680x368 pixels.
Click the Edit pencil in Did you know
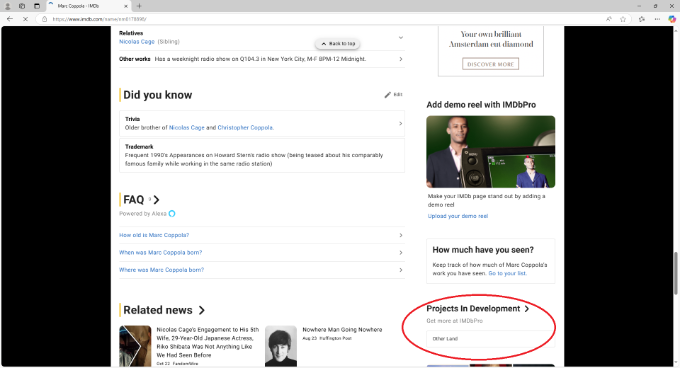tap(393, 94)
